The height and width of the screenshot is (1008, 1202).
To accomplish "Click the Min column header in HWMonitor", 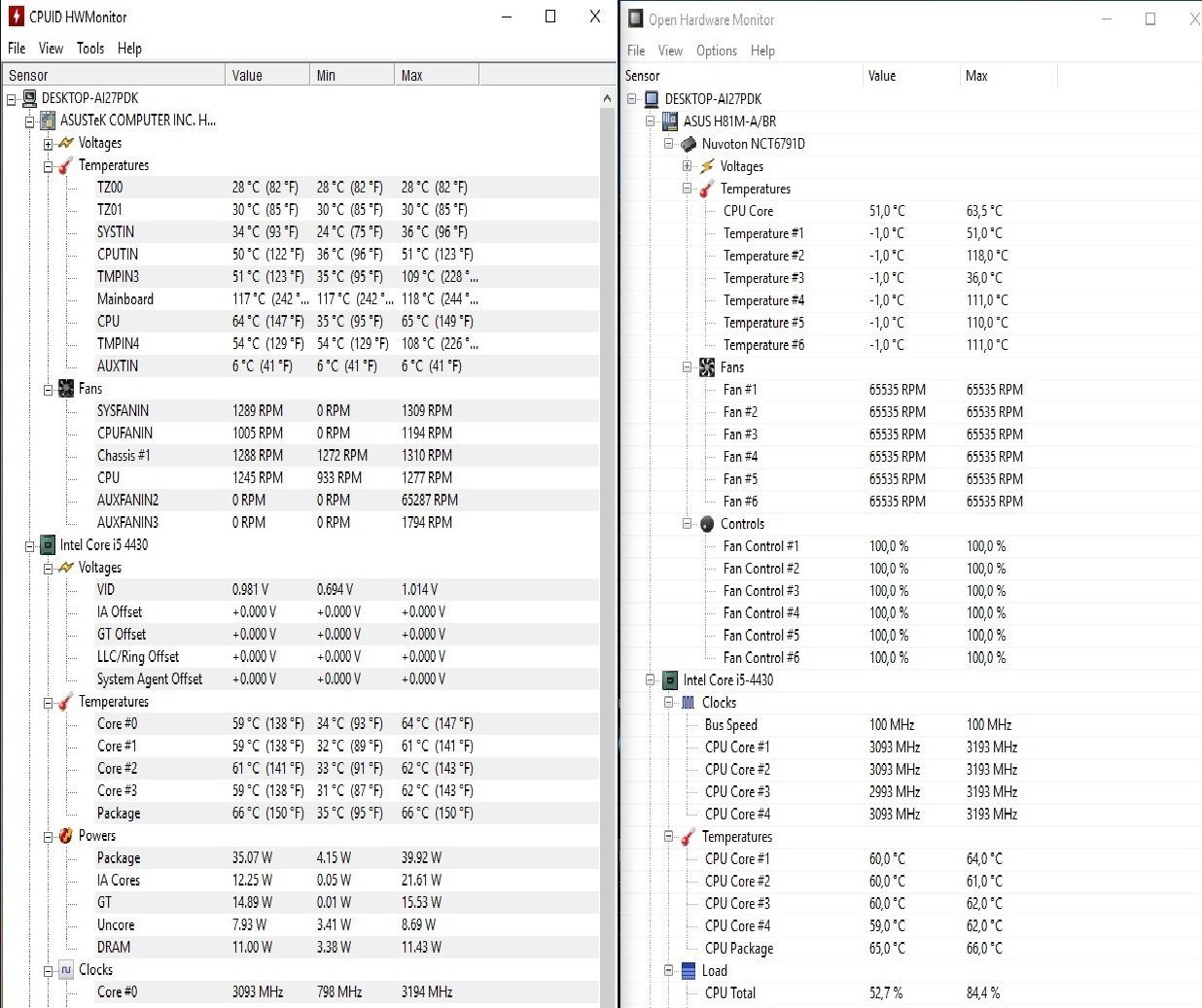I will click(352, 75).
